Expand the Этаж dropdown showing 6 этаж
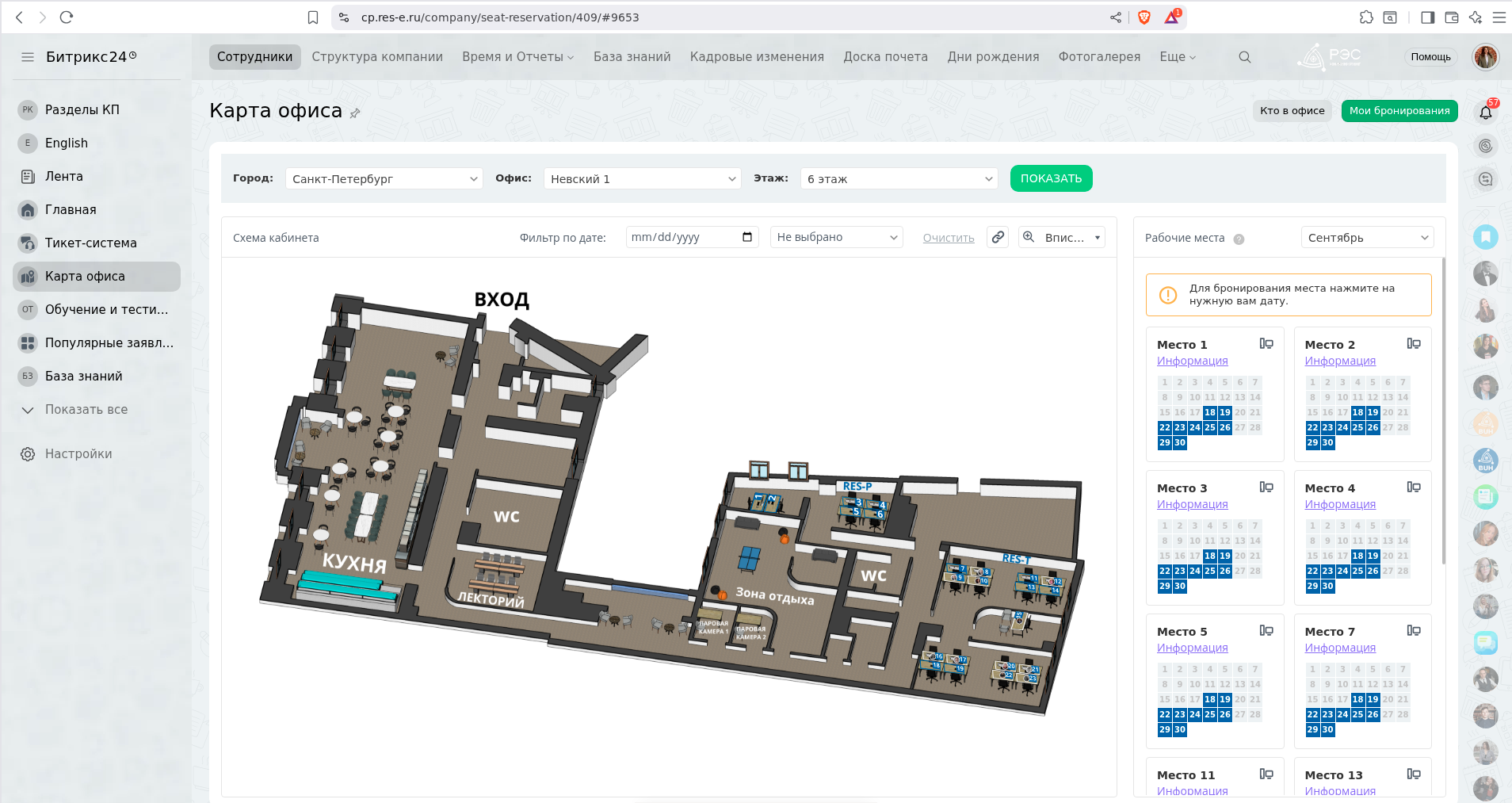The height and width of the screenshot is (803, 1512). (899, 179)
